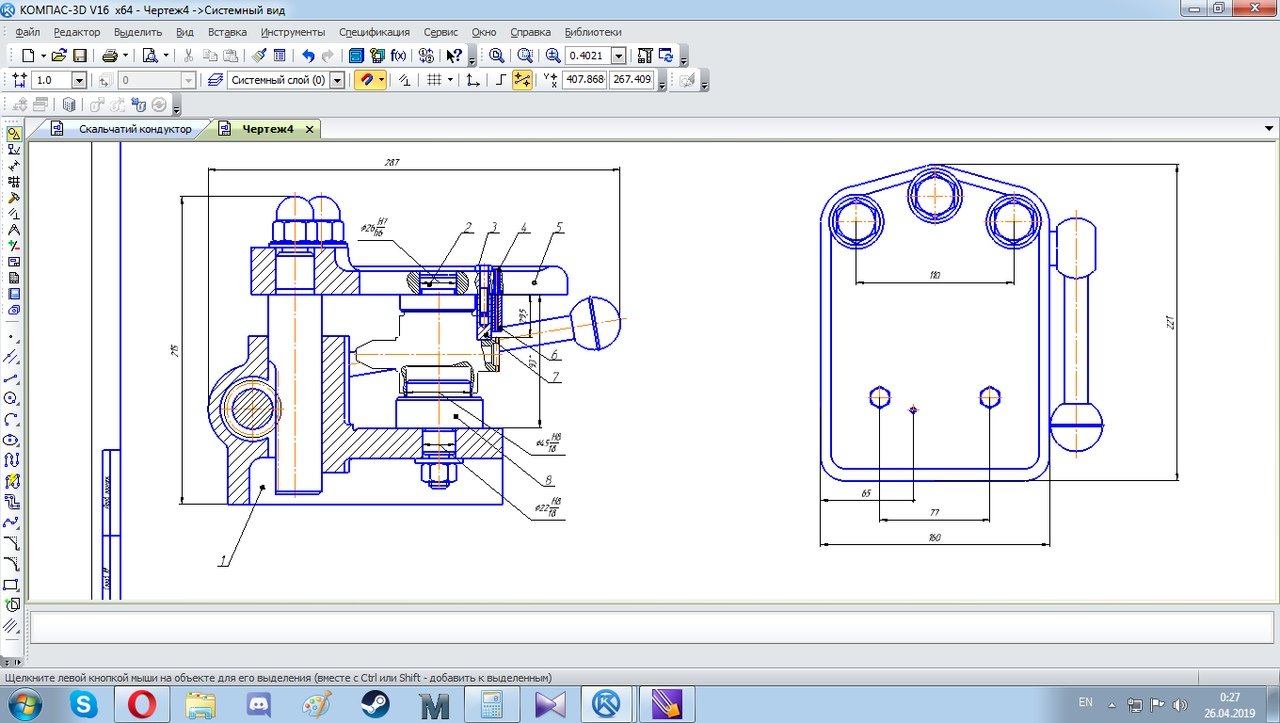Expand the view scale 1.0 dropdown
The width and height of the screenshot is (1280, 723).
tap(79, 80)
